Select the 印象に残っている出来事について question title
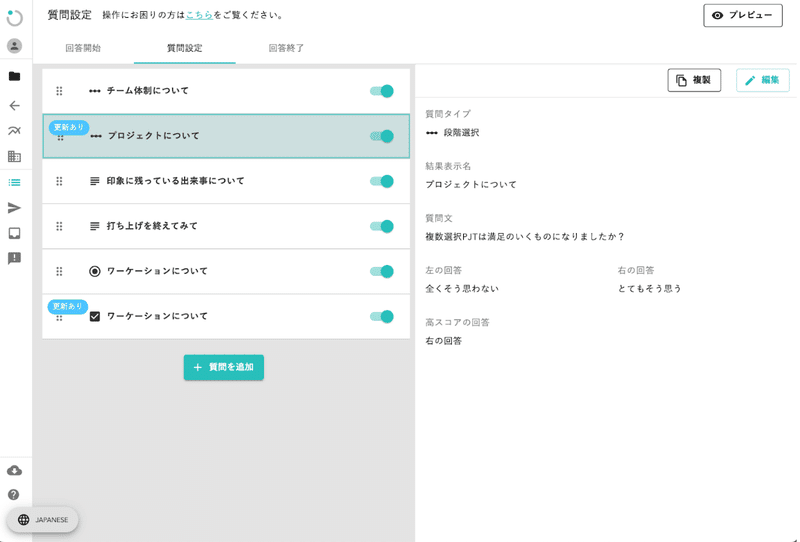 [x=176, y=181]
